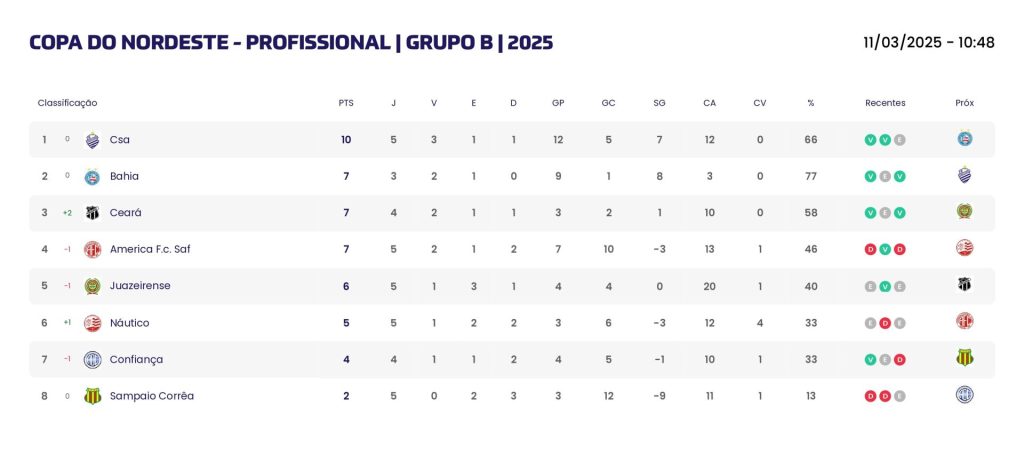1024x471 pixels.
Task: Click the first red D result badge for America F.c. Saf
Action: [x=870, y=250]
